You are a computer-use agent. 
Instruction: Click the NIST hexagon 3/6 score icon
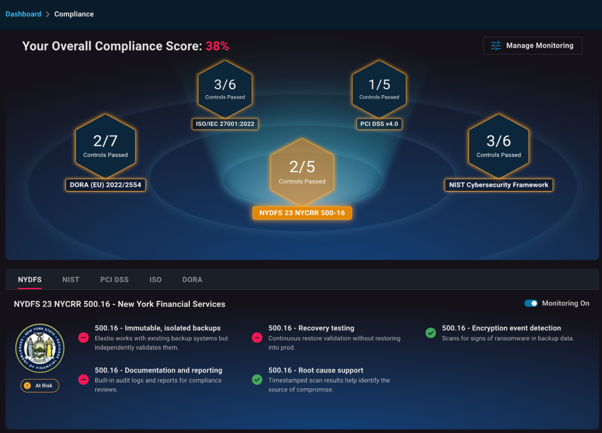497,146
